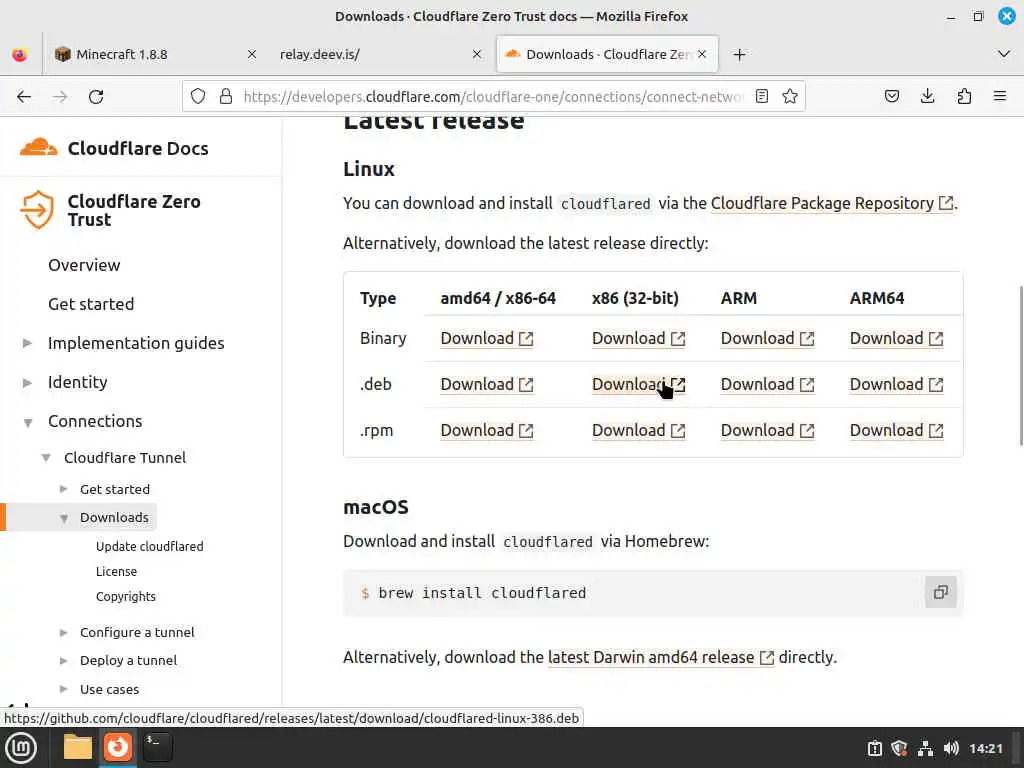Click the 14:21 clock
This screenshot has width=1024, height=768.
coord(985,748)
